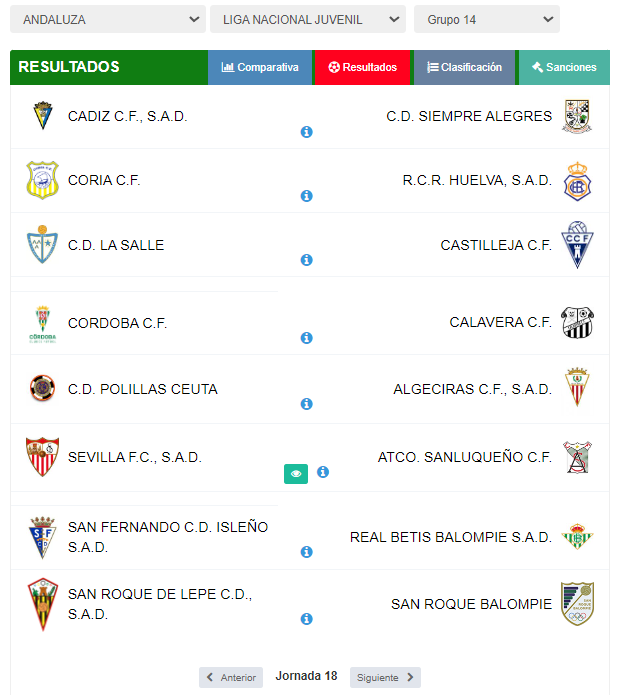
Task: Open info icon for San Roque de Lepe match
Action: coord(306,619)
